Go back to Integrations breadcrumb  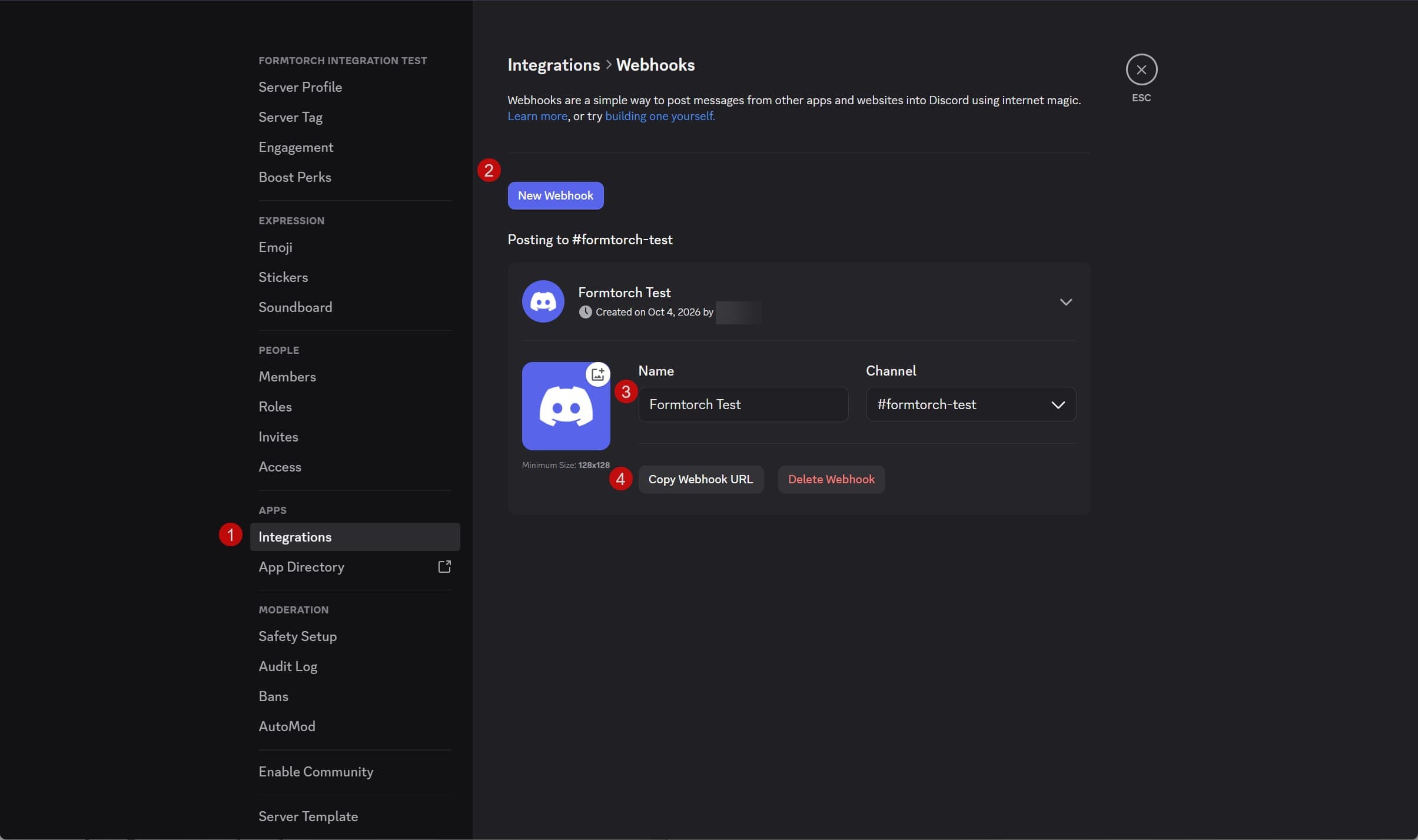click(553, 65)
